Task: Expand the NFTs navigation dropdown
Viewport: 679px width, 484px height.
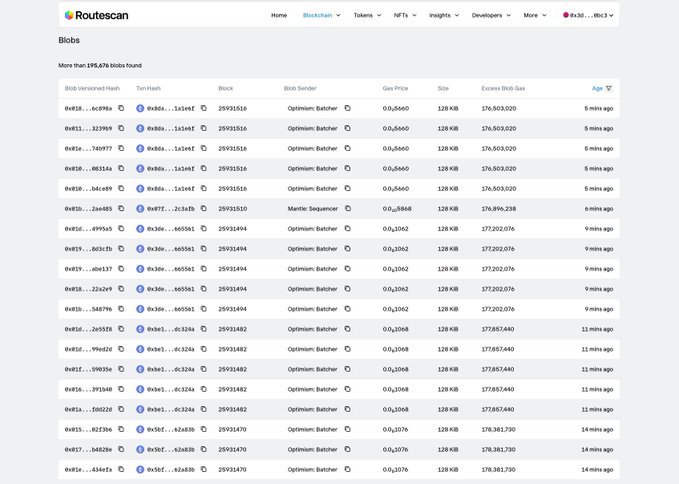Action: (405, 15)
